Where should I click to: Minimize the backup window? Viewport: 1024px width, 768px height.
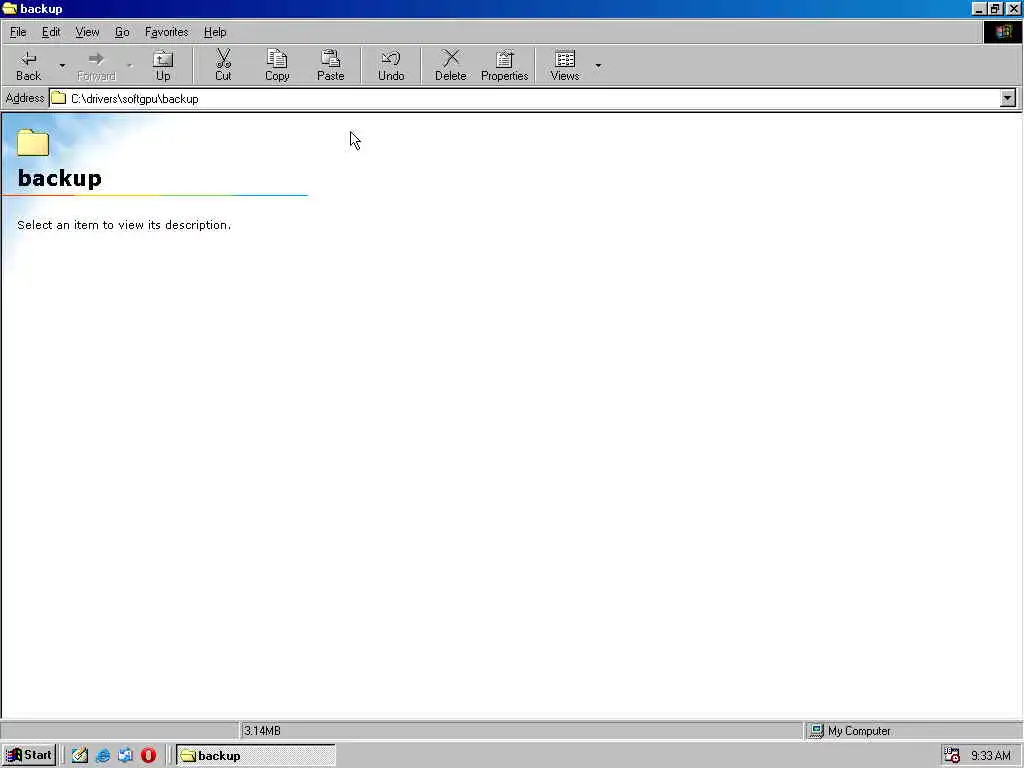pos(978,8)
